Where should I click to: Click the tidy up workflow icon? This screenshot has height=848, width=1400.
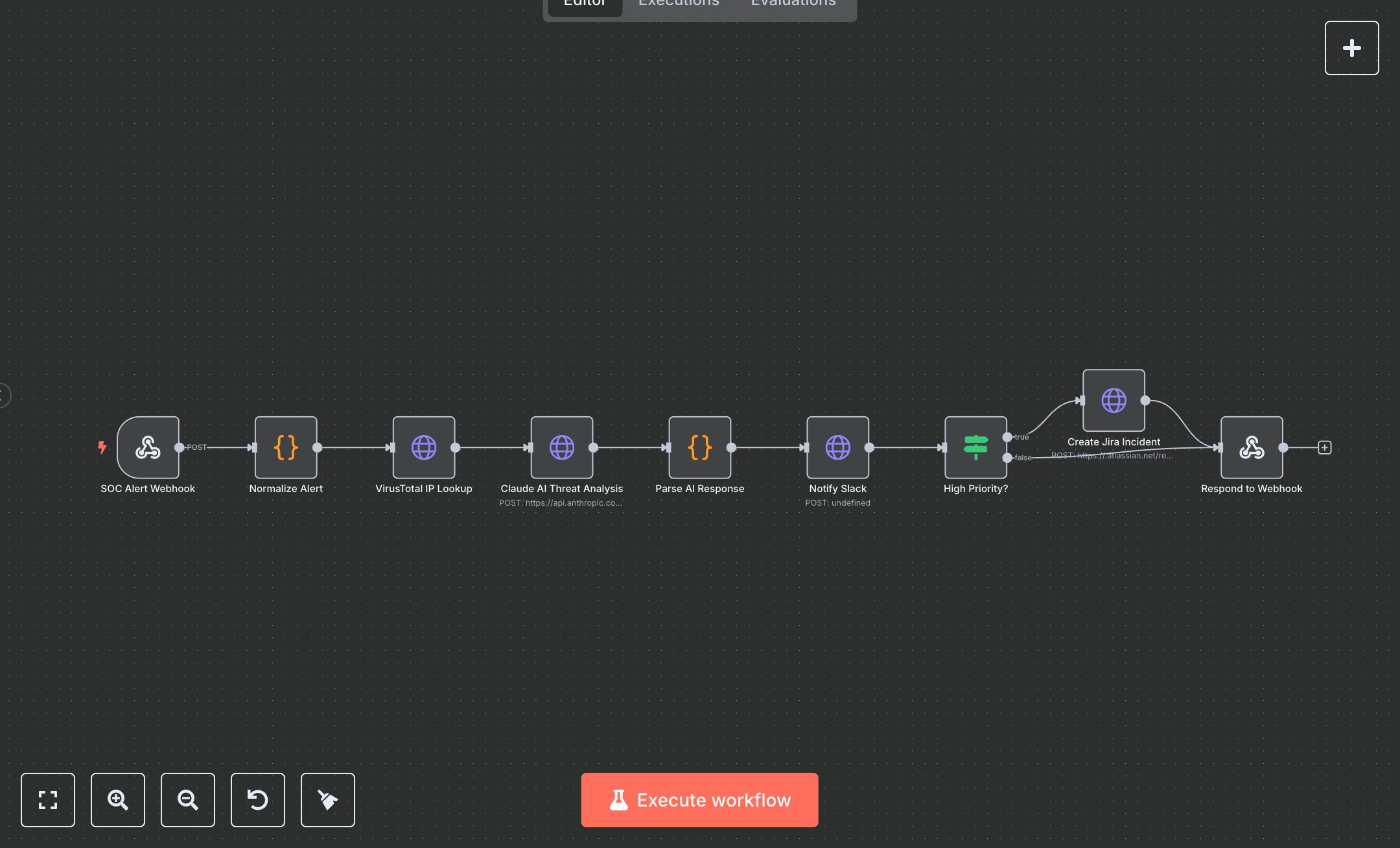pyautogui.click(x=328, y=800)
